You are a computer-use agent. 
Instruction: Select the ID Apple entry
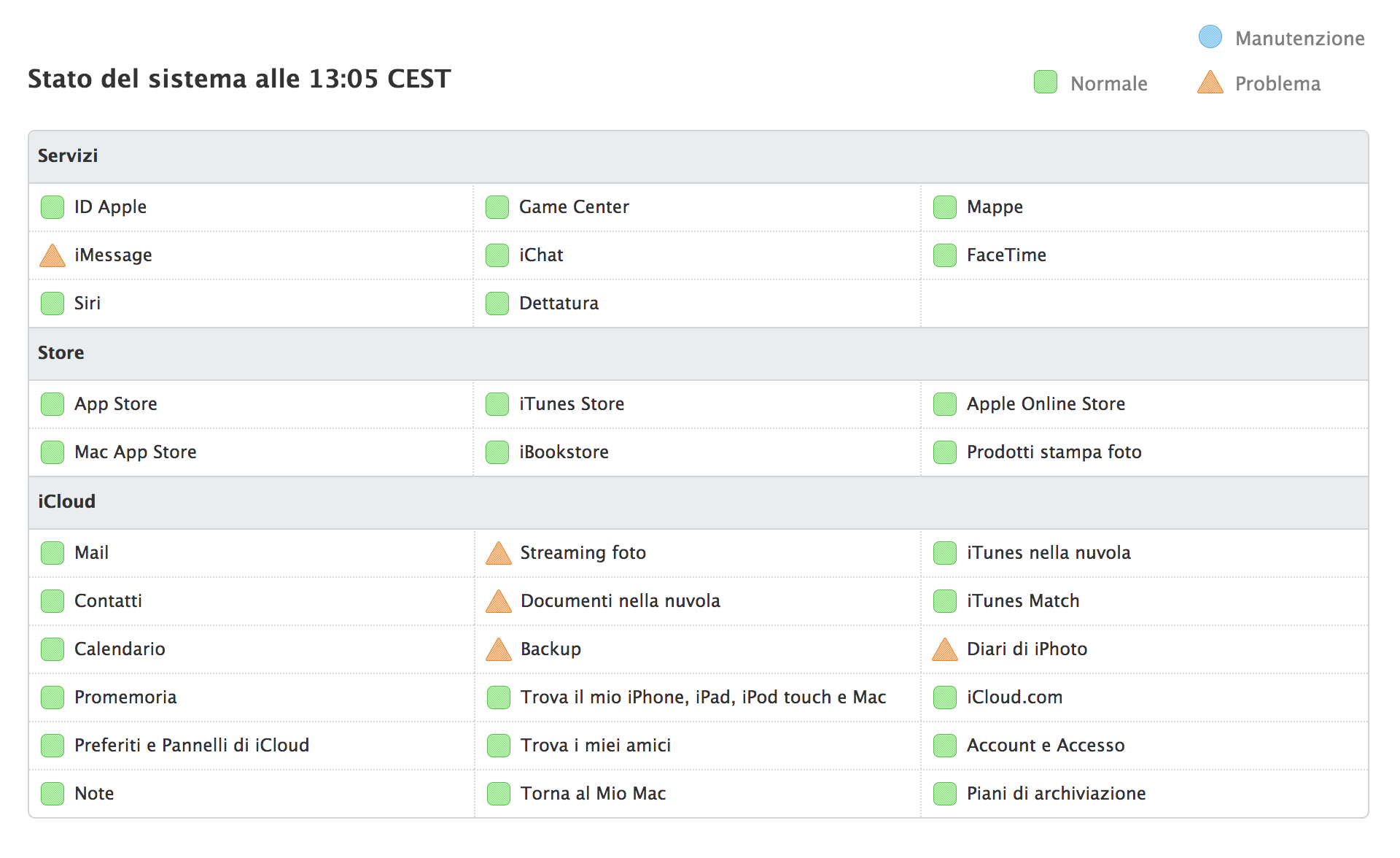[x=110, y=207]
